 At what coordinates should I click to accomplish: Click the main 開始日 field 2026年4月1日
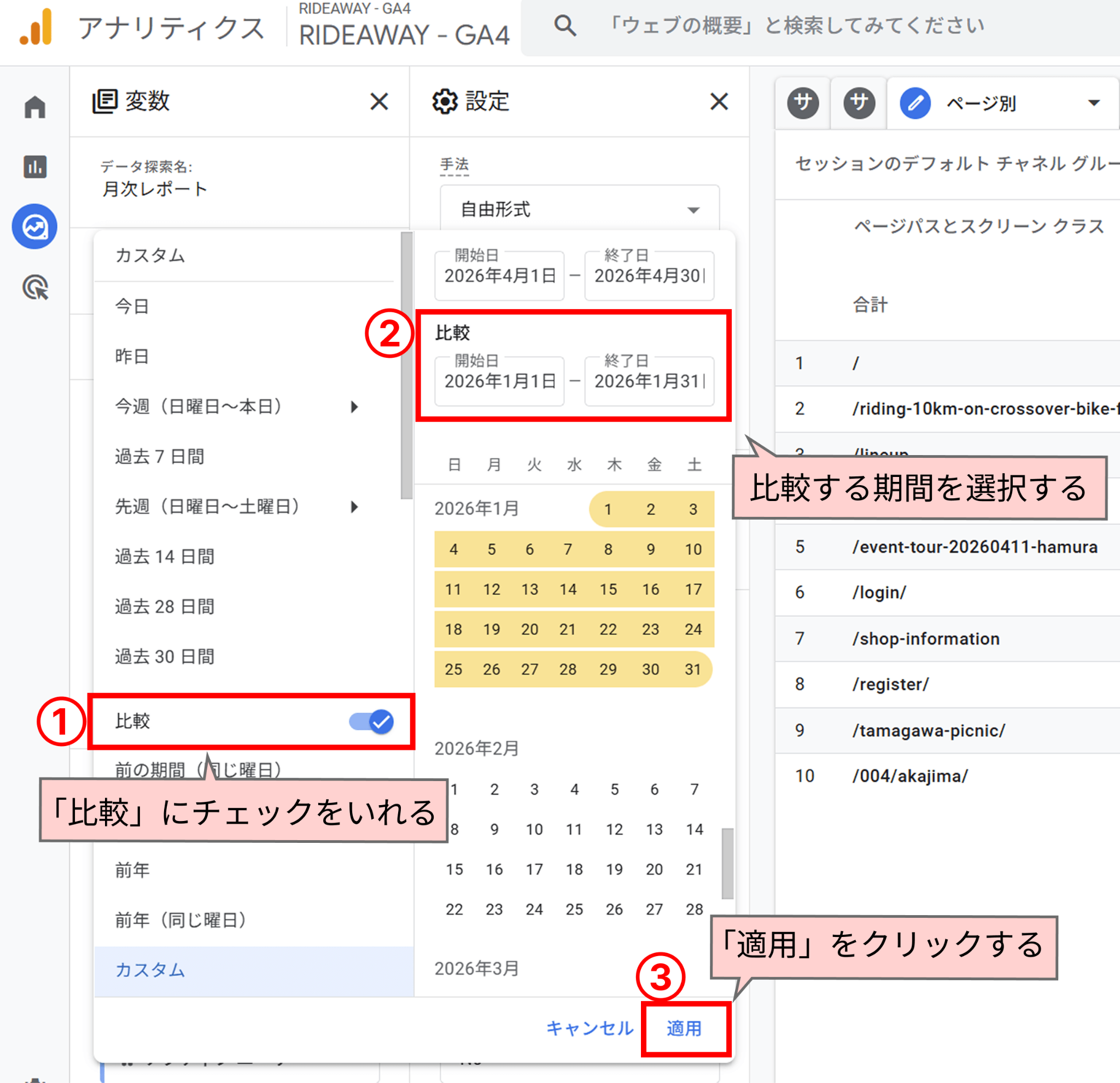[x=499, y=276]
